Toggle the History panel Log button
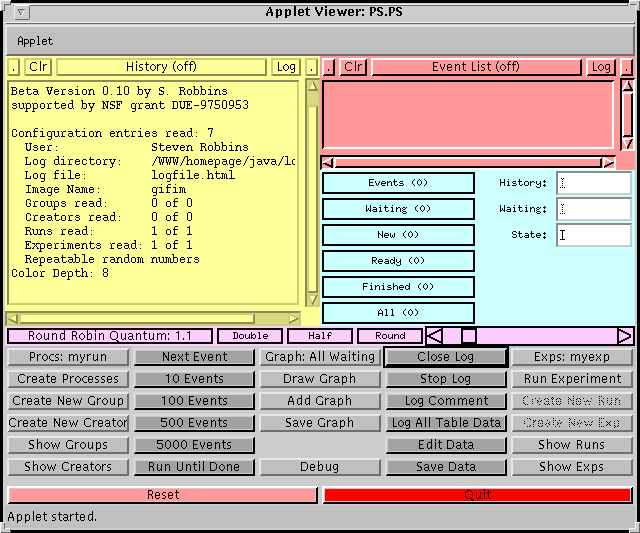The width and height of the screenshot is (640, 533). tap(286, 67)
